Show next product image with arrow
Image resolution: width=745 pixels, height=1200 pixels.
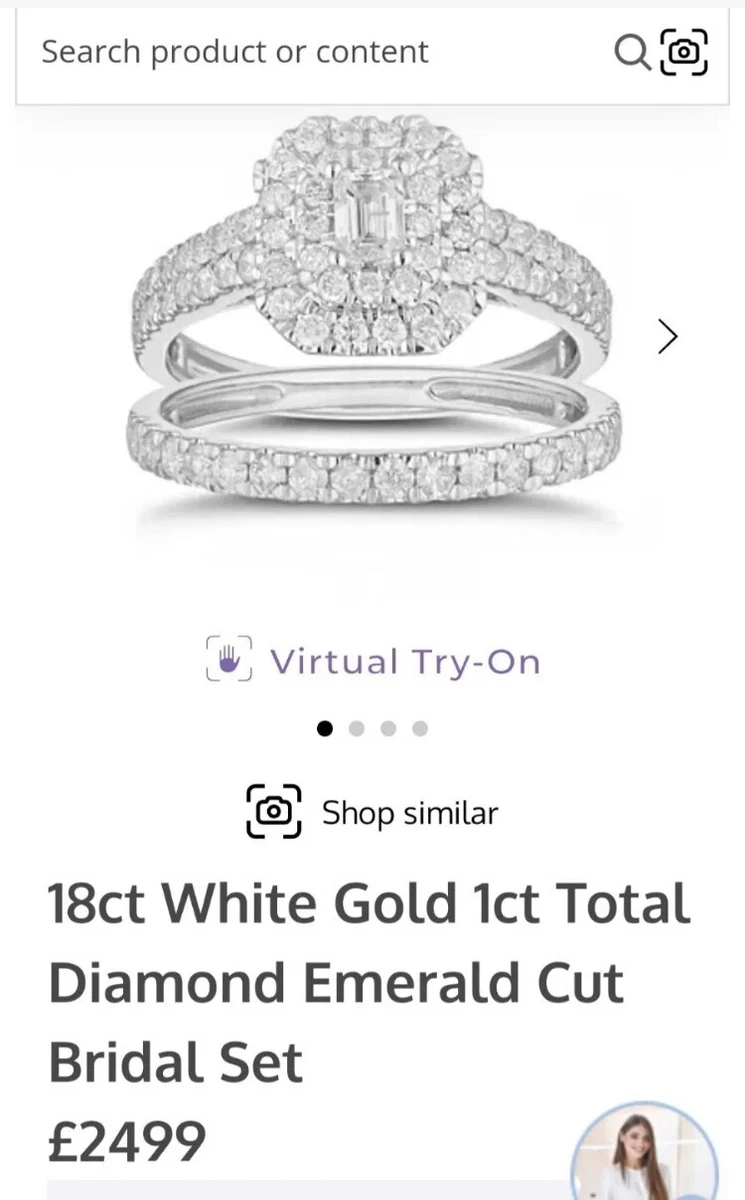tap(667, 337)
